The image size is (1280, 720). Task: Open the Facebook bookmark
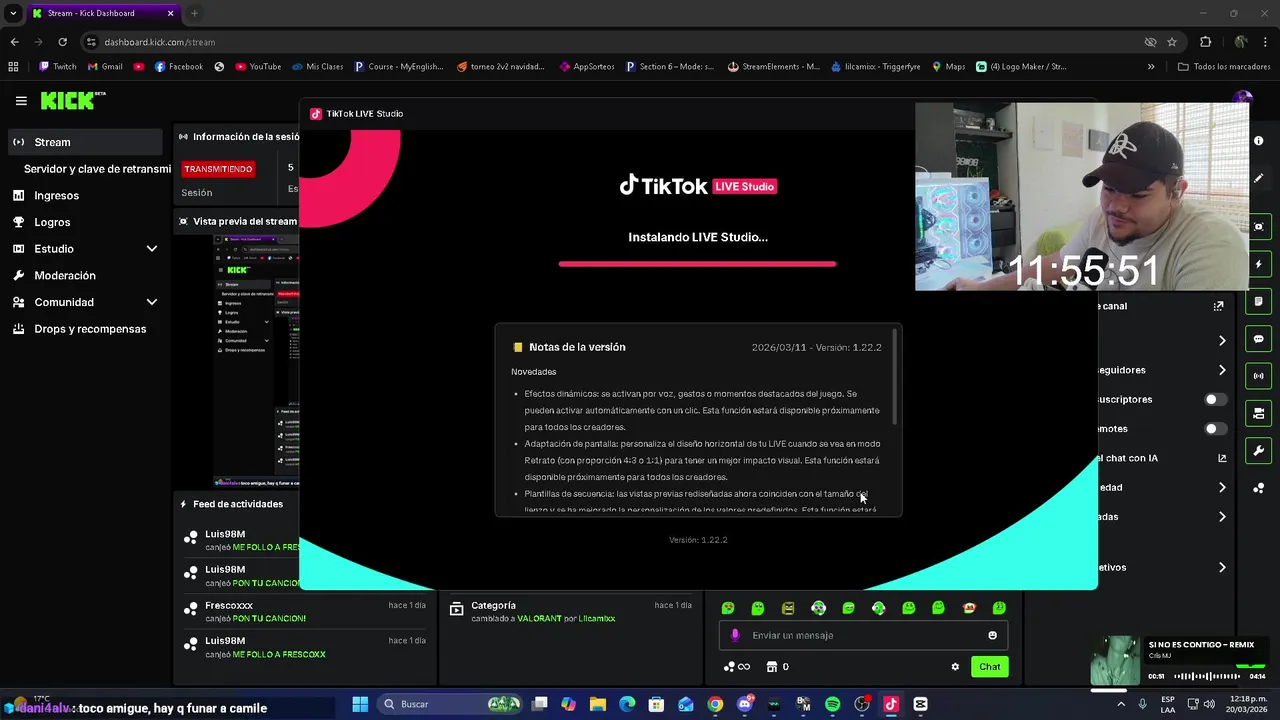point(178,67)
